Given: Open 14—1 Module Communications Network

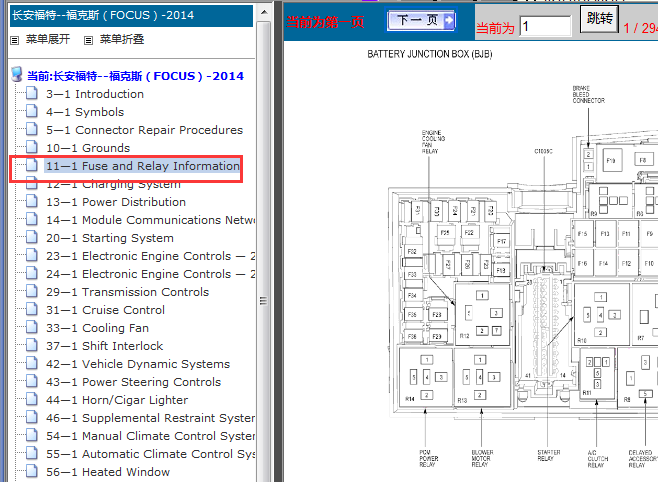Looking at the screenshot, I should pyautogui.click(x=150, y=220).
